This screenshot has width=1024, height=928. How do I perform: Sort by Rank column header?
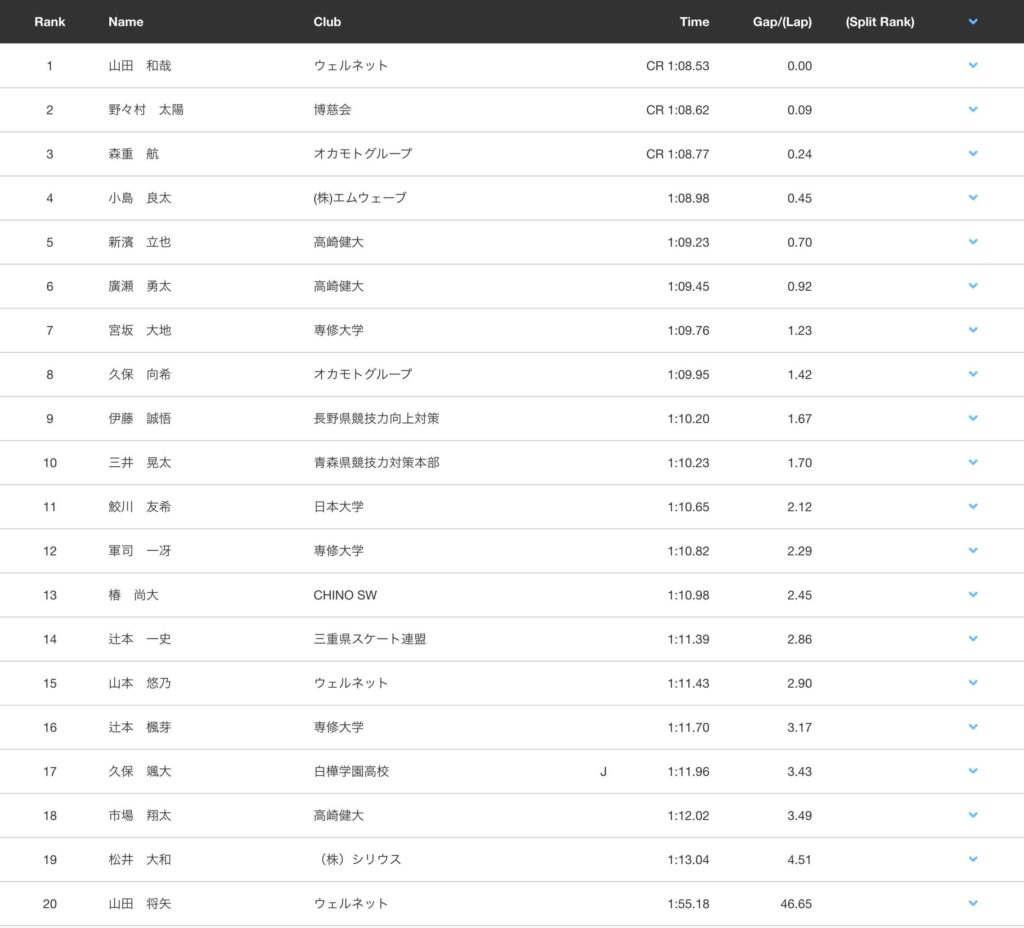[50, 22]
